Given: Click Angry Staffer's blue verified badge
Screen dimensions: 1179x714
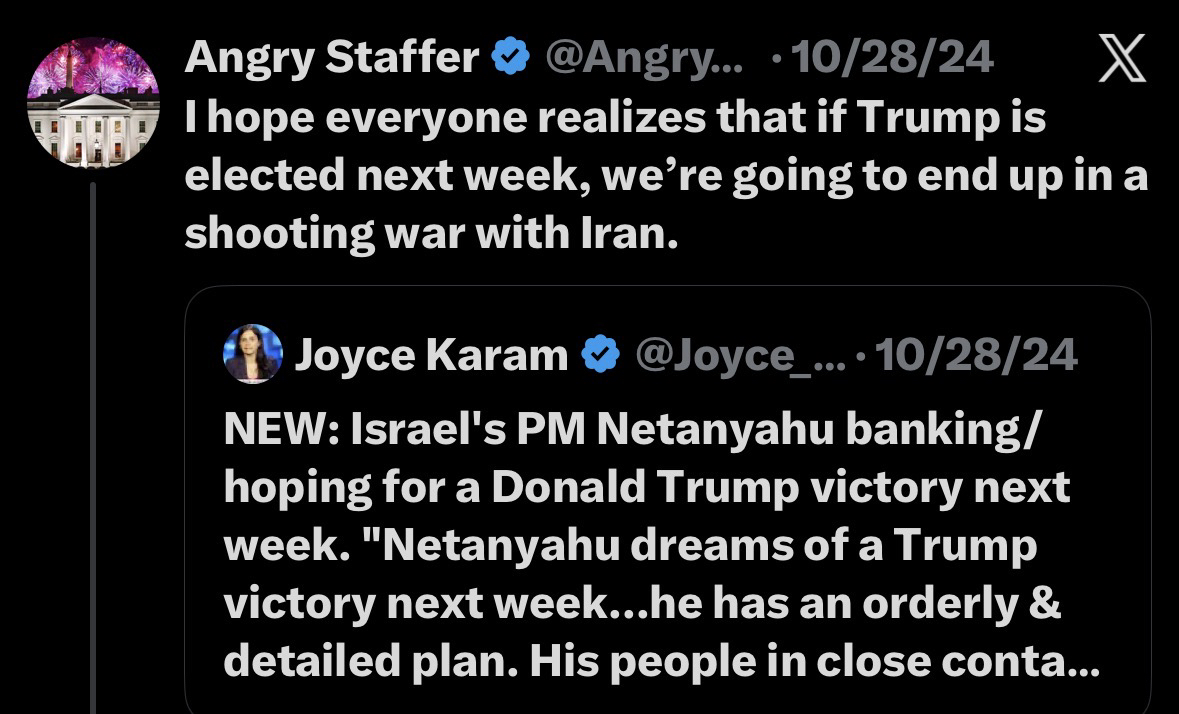Looking at the screenshot, I should click(x=511, y=59).
